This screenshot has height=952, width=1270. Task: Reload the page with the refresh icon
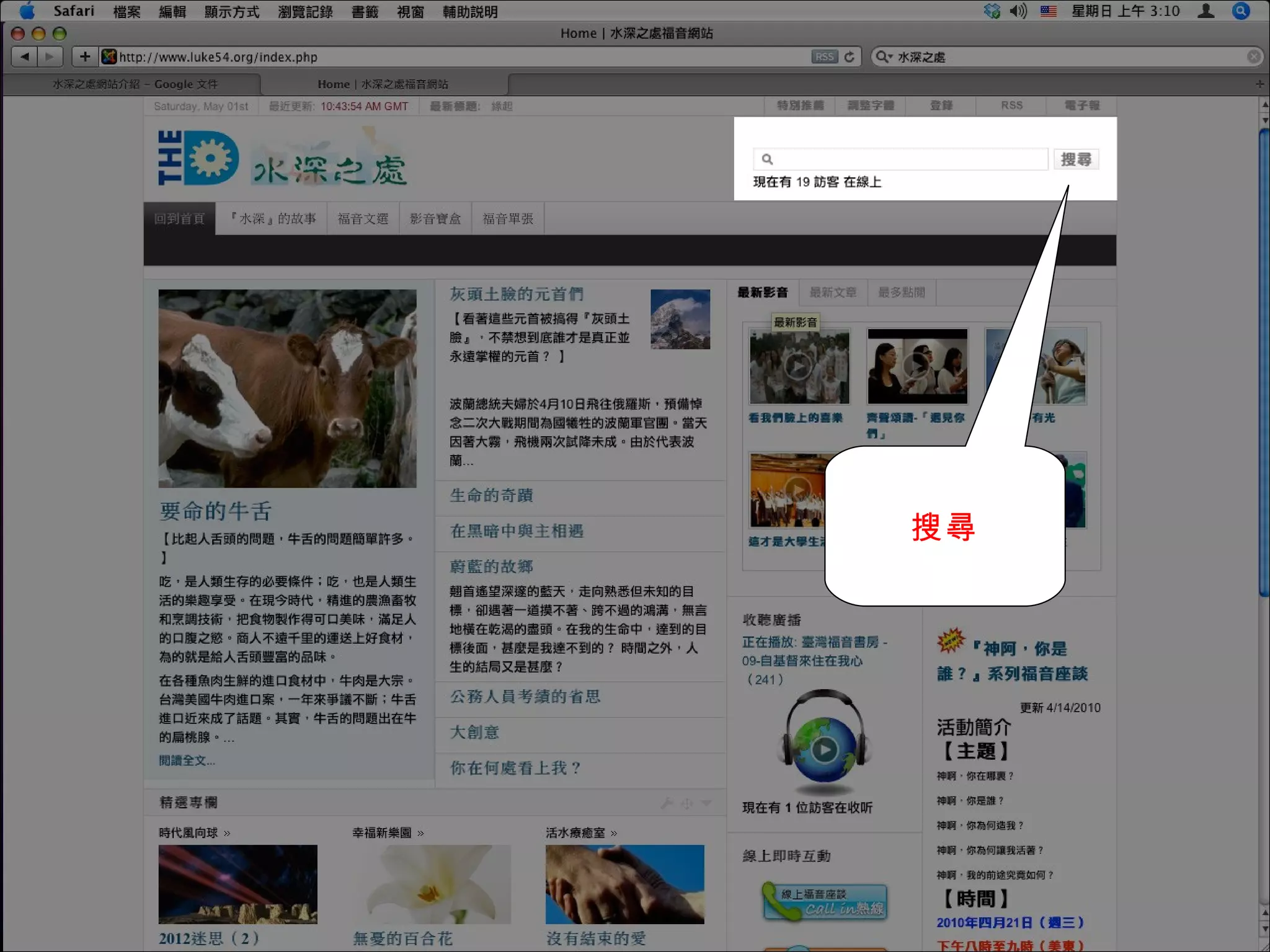pyautogui.click(x=850, y=57)
